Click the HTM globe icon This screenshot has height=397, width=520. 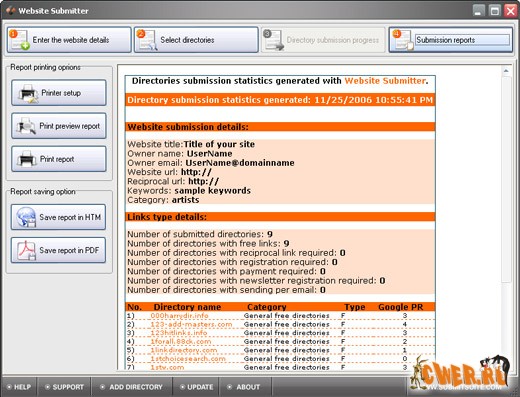(27, 217)
